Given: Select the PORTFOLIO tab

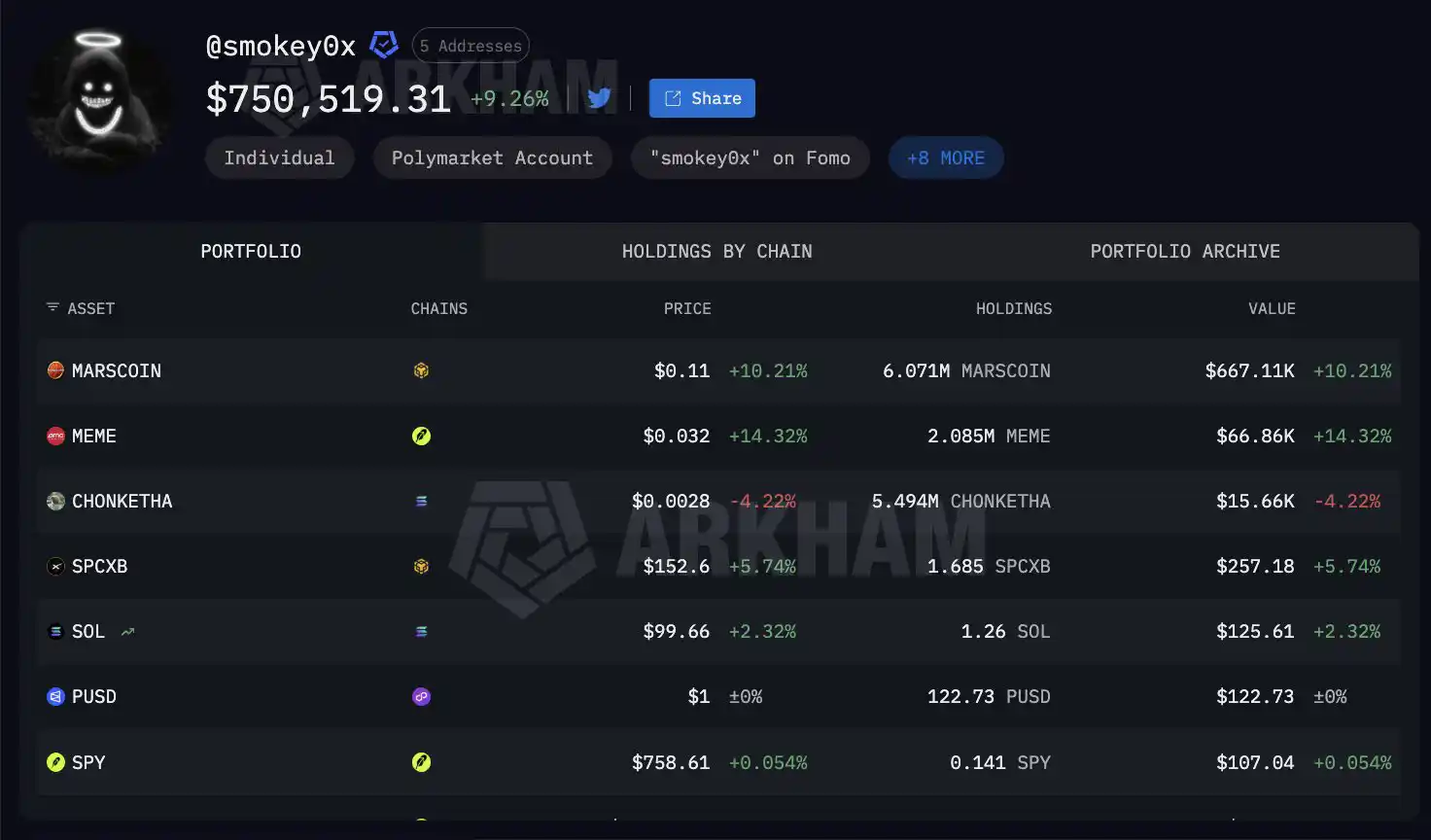Looking at the screenshot, I should pyautogui.click(x=251, y=252).
